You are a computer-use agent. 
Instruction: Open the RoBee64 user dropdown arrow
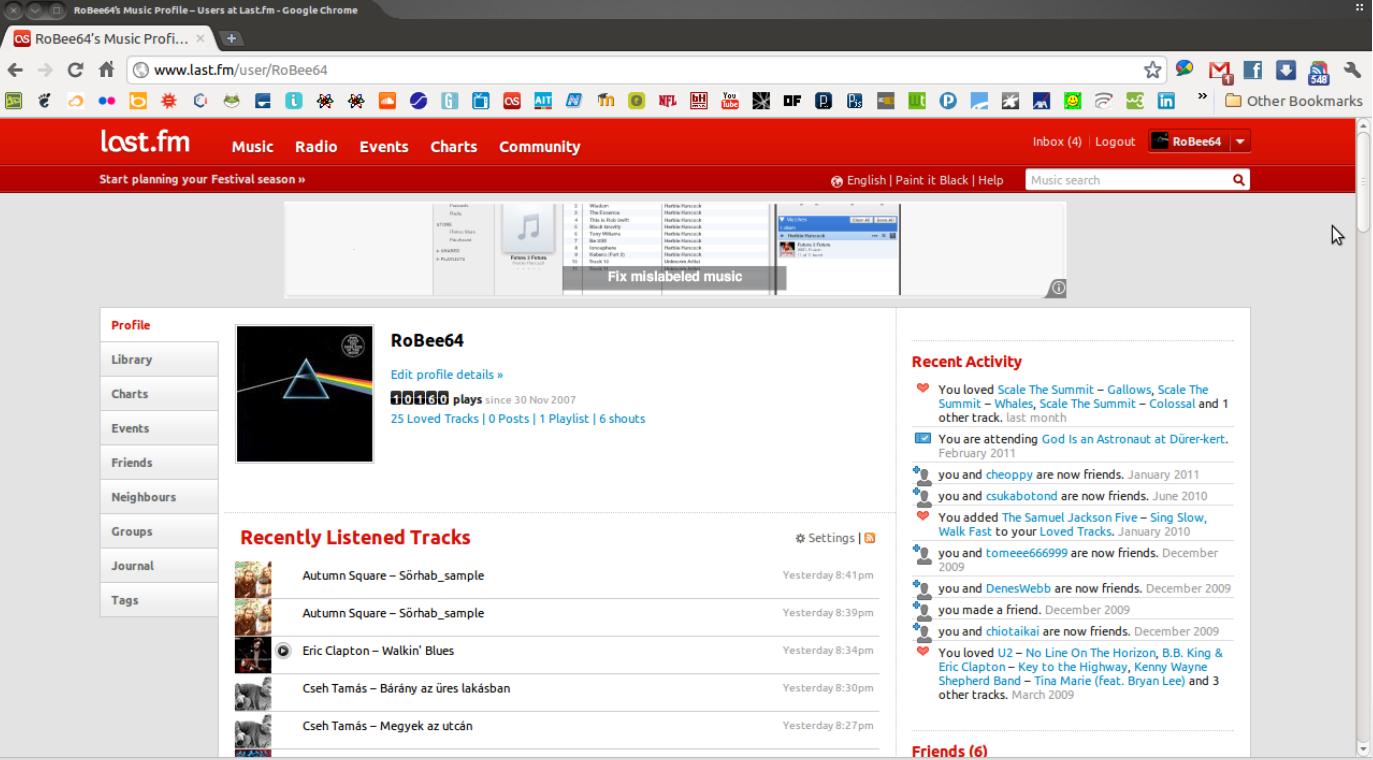pos(1241,142)
